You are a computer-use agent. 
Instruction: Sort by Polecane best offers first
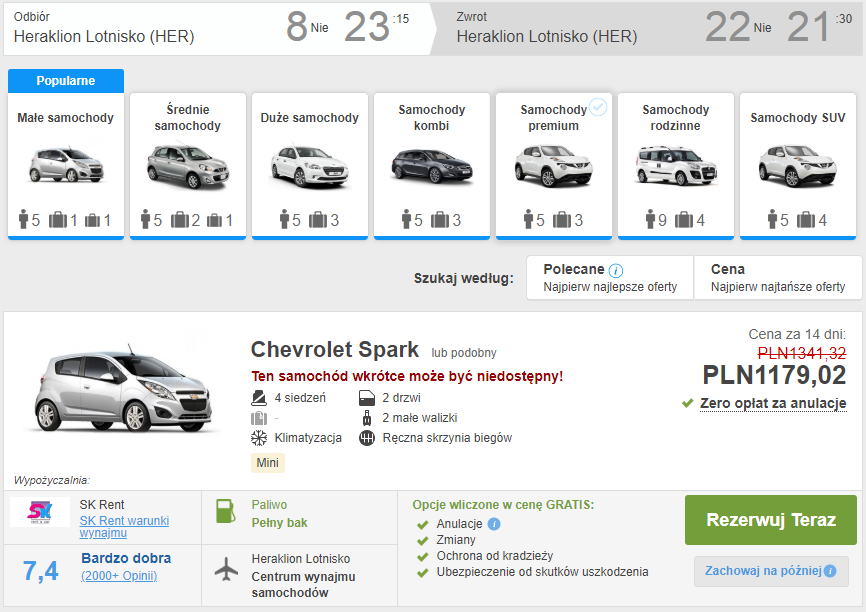tap(610, 277)
